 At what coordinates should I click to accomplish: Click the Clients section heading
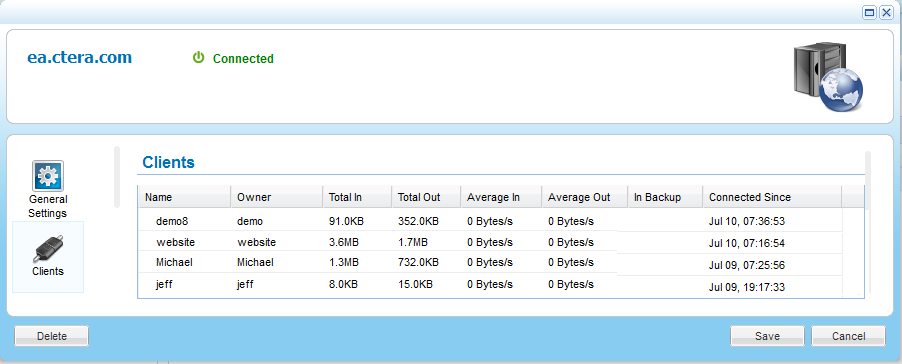(168, 162)
